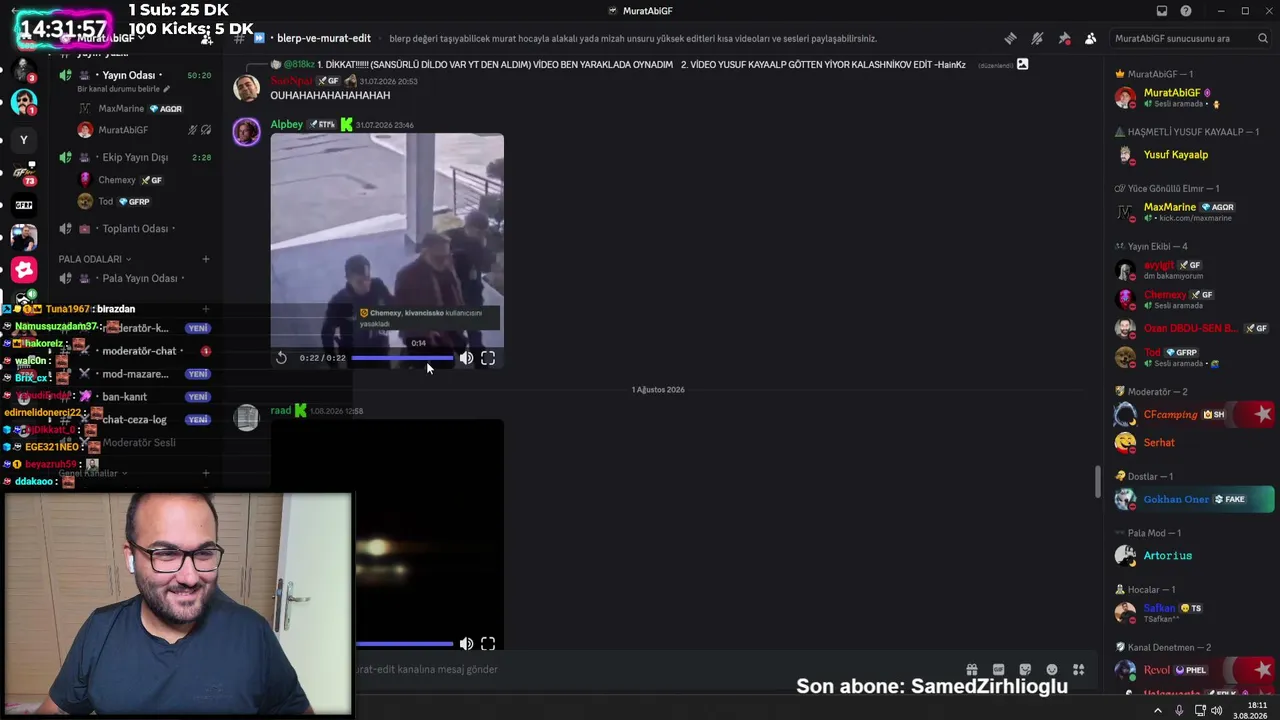Replay Alpbey's video from the start
The width and height of the screenshot is (1280, 720).
tap(282, 358)
